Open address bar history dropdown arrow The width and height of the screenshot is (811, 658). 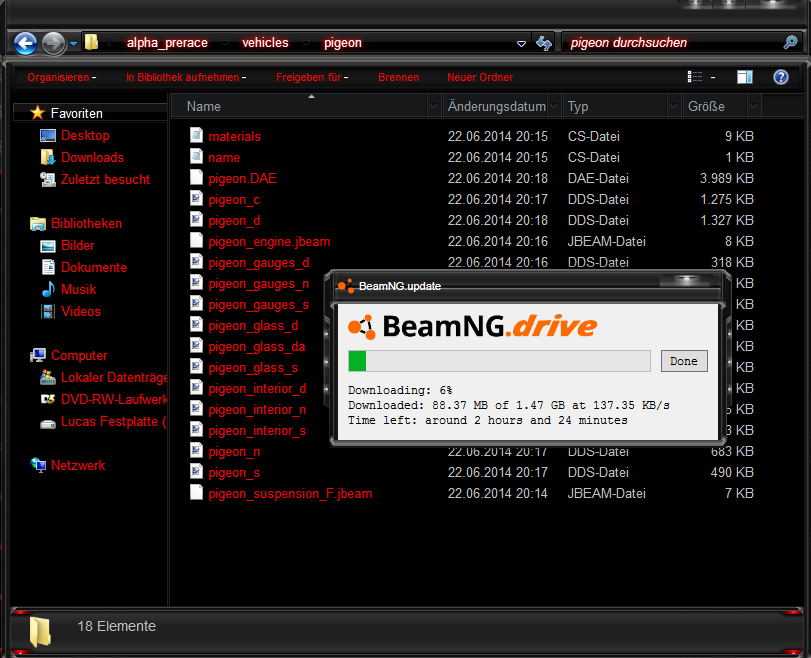click(521, 43)
